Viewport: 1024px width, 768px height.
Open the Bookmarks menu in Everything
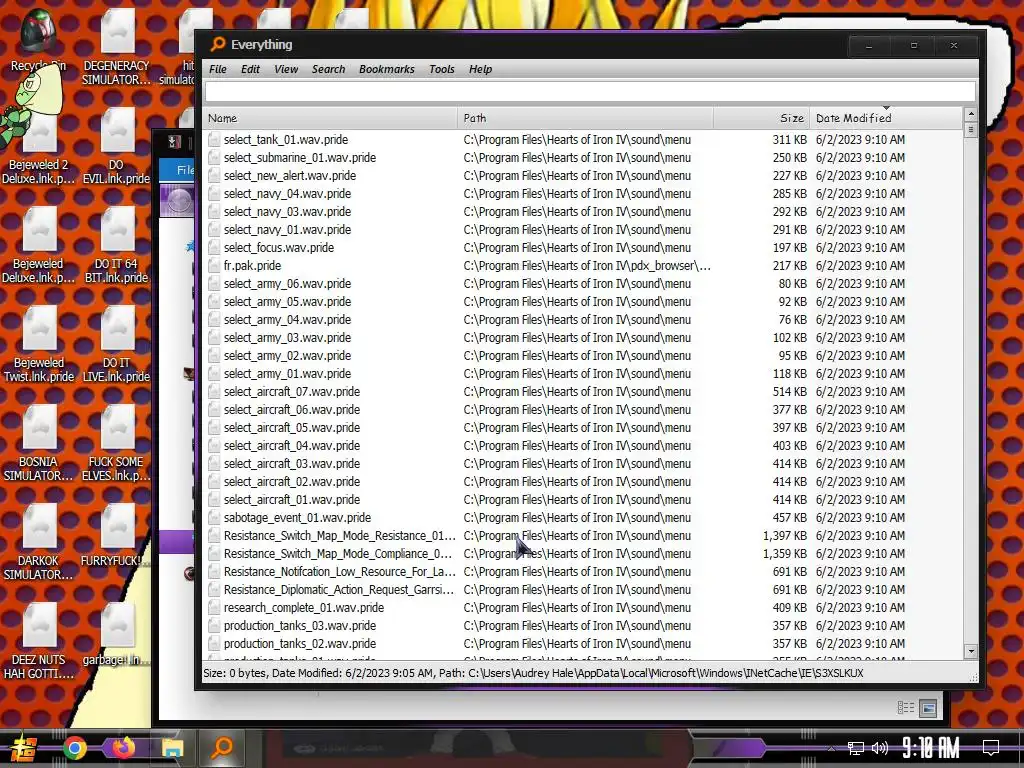click(x=387, y=69)
